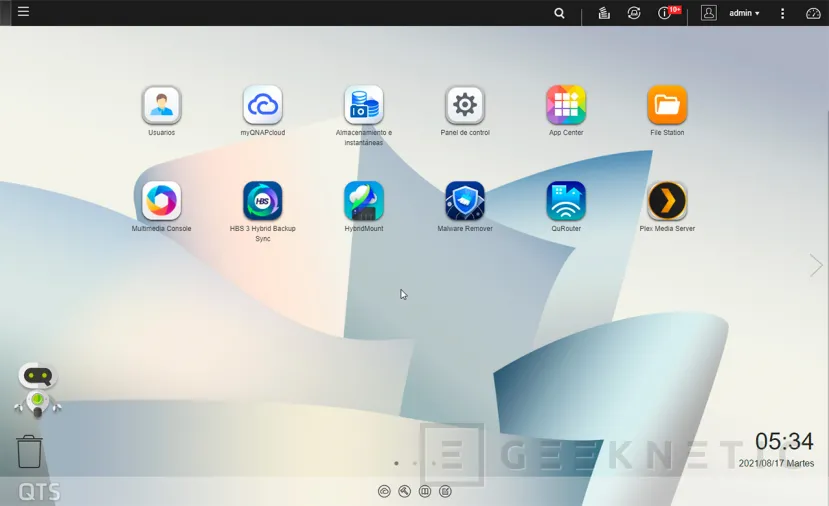Click the 05:34 clock display
The image size is (829, 506).
click(784, 441)
